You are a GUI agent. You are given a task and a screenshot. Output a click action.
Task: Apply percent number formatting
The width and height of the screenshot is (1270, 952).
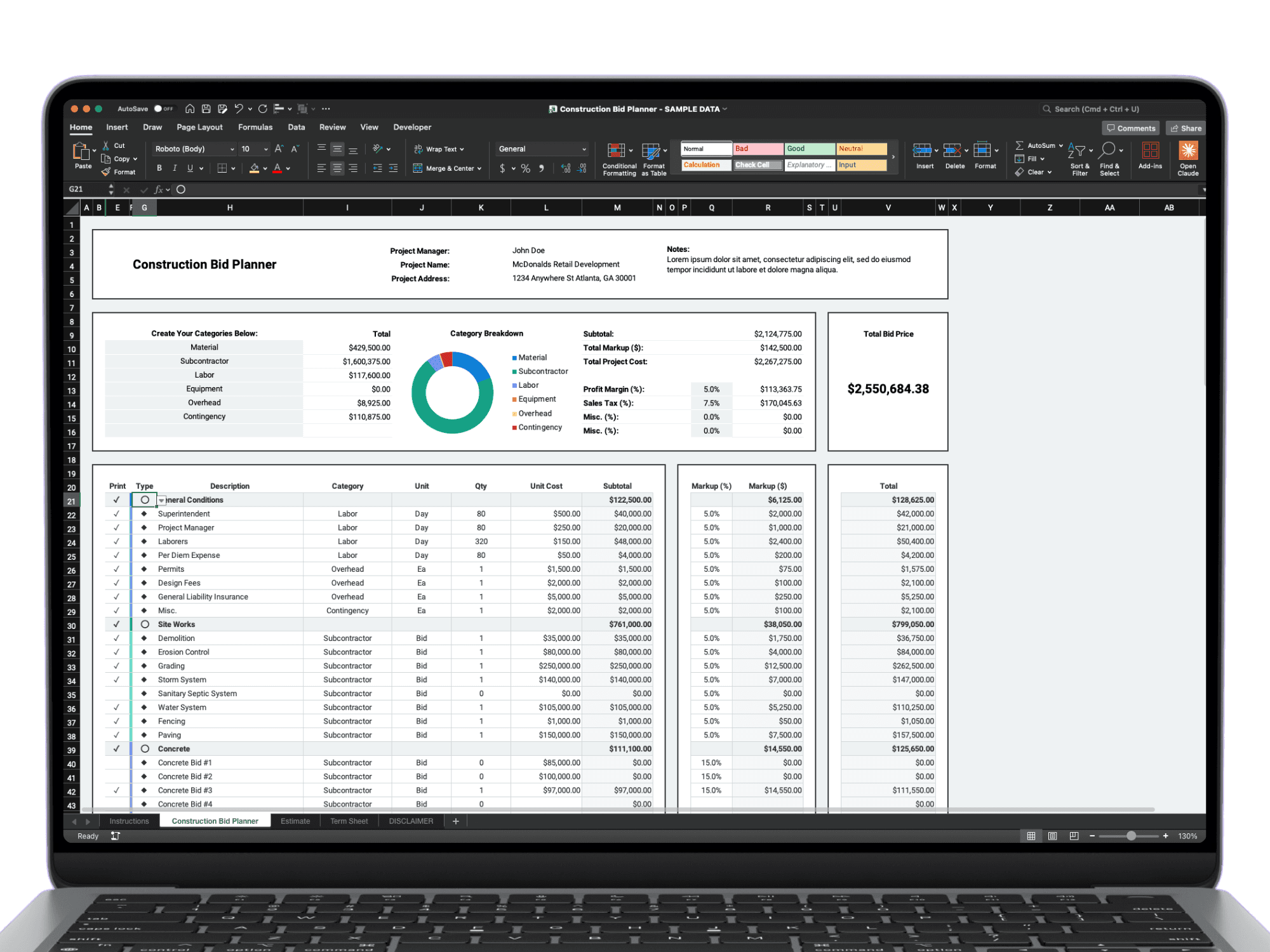pyautogui.click(x=525, y=168)
